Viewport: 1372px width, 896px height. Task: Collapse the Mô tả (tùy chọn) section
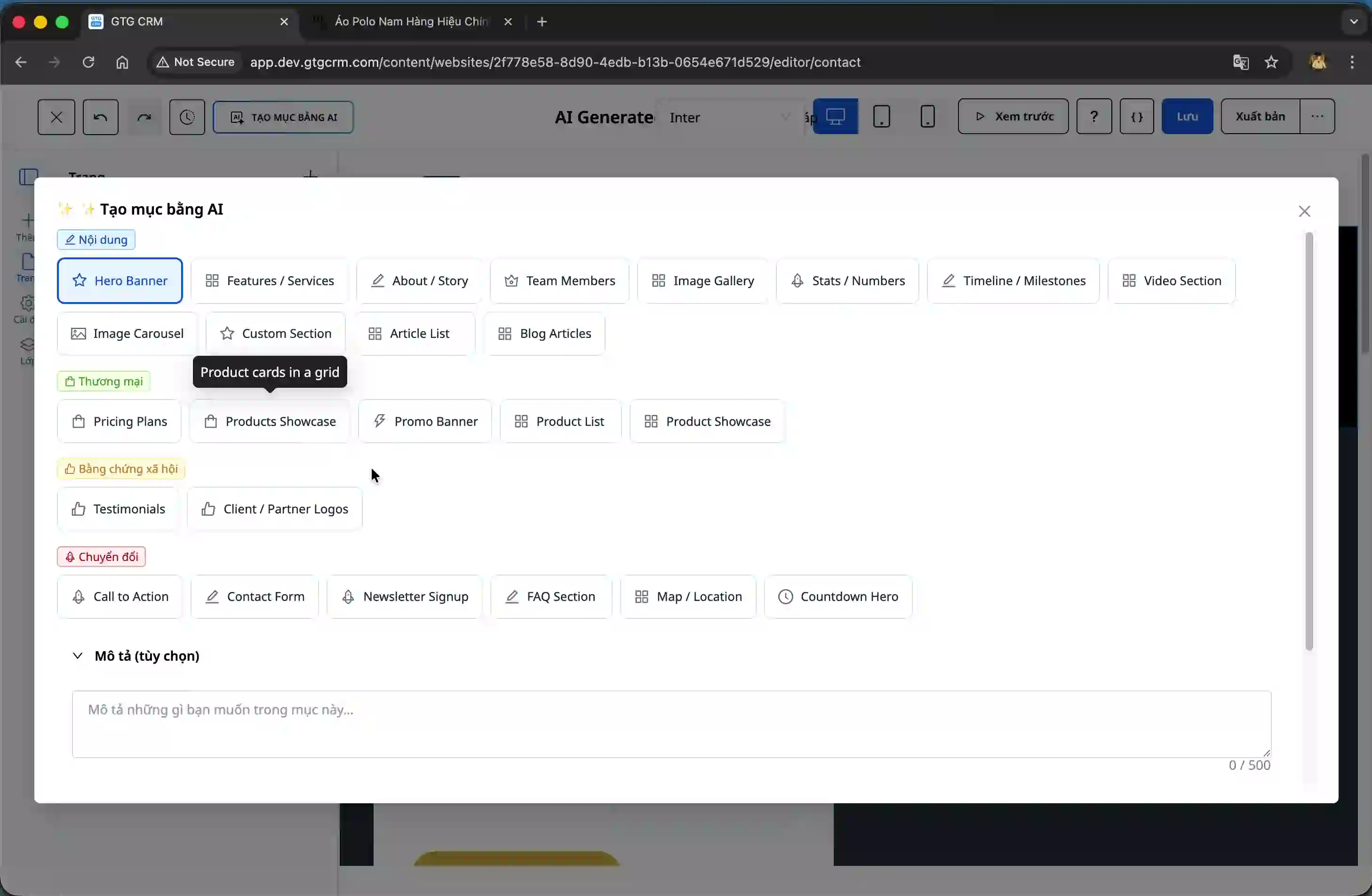click(x=79, y=656)
